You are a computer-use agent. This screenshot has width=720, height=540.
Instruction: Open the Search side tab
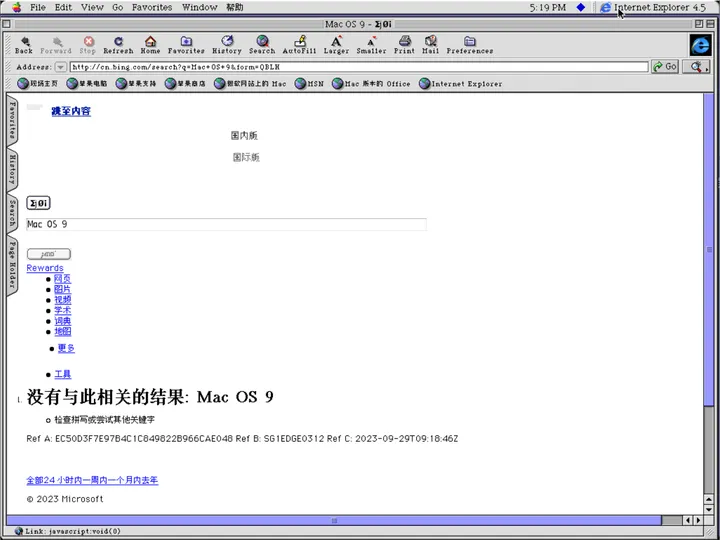tap(12, 214)
